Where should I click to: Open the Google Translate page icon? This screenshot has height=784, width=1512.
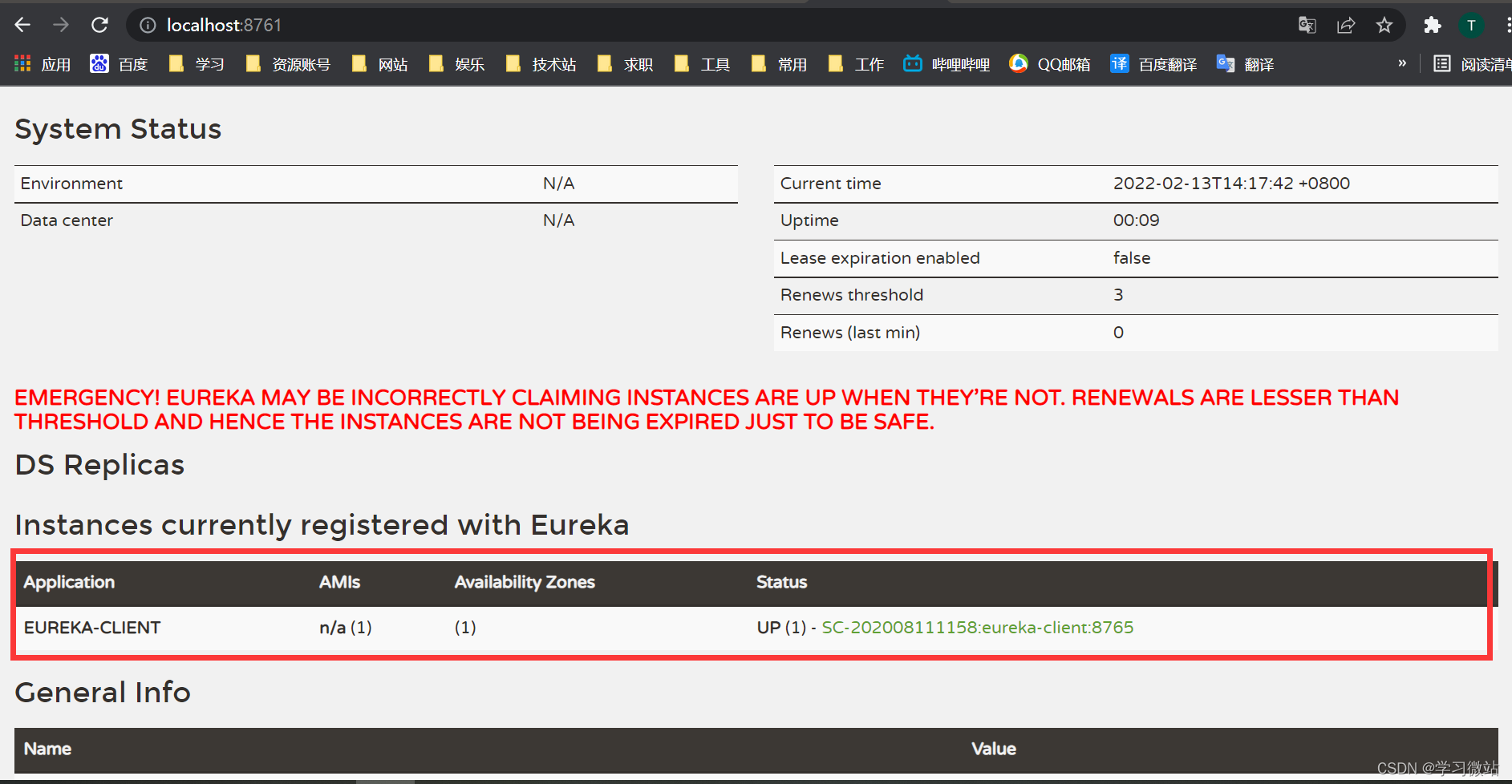click(1307, 26)
